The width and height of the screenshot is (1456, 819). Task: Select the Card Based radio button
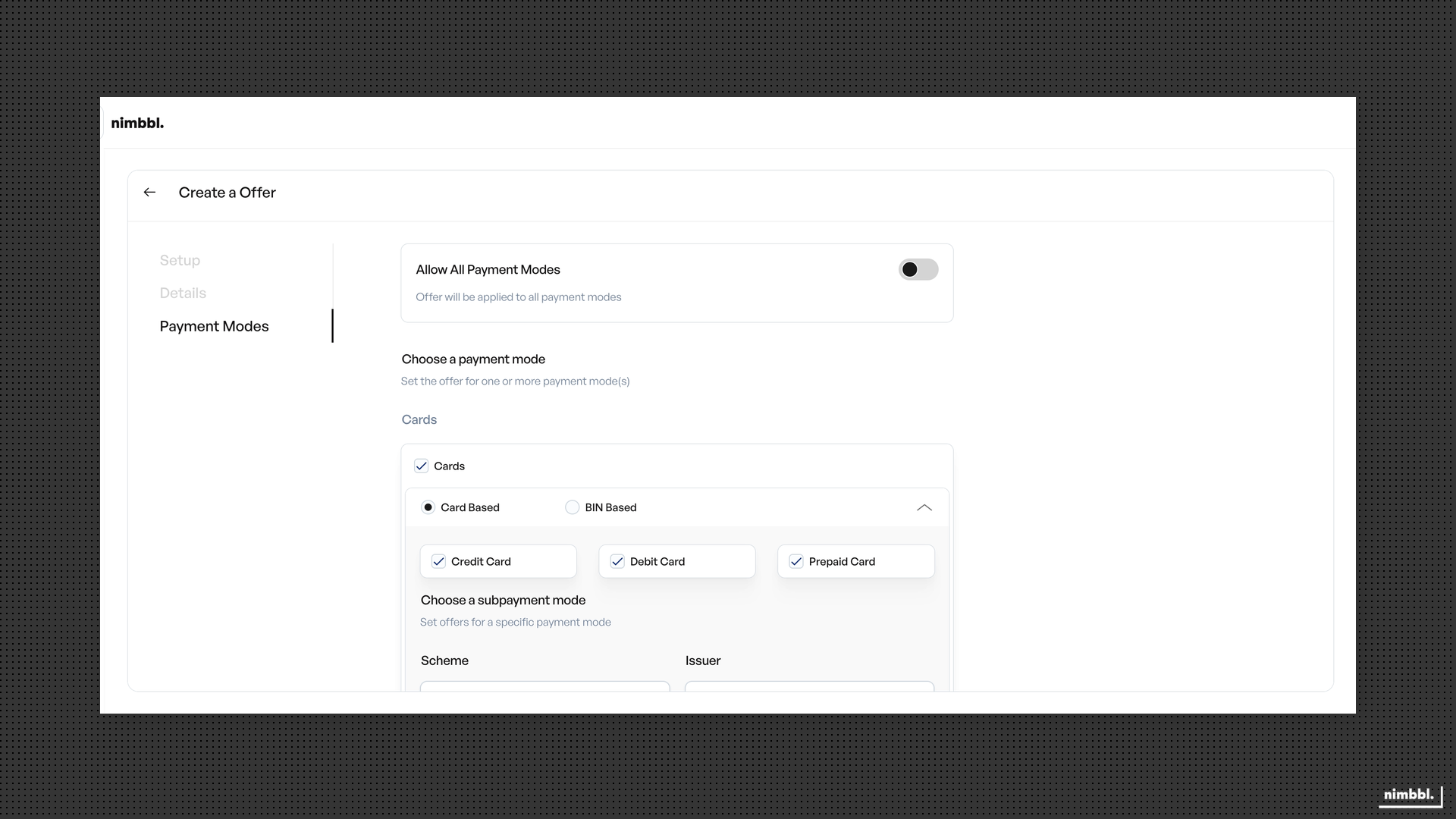(x=429, y=507)
